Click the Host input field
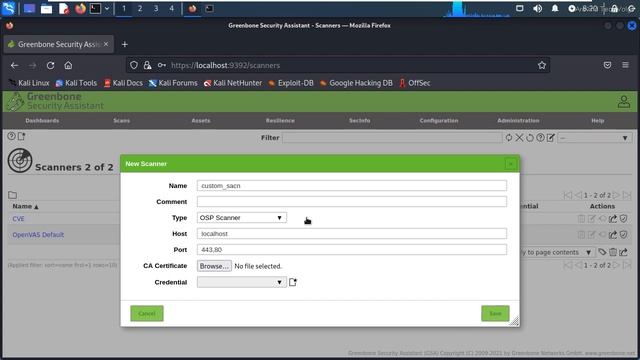 (351, 233)
